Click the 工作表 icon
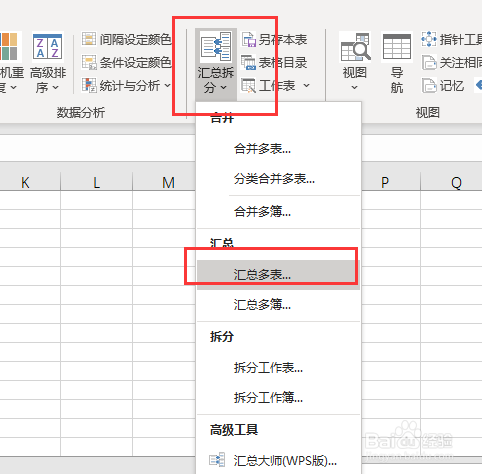Screen dimensions: 482x474 (x=248, y=86)
